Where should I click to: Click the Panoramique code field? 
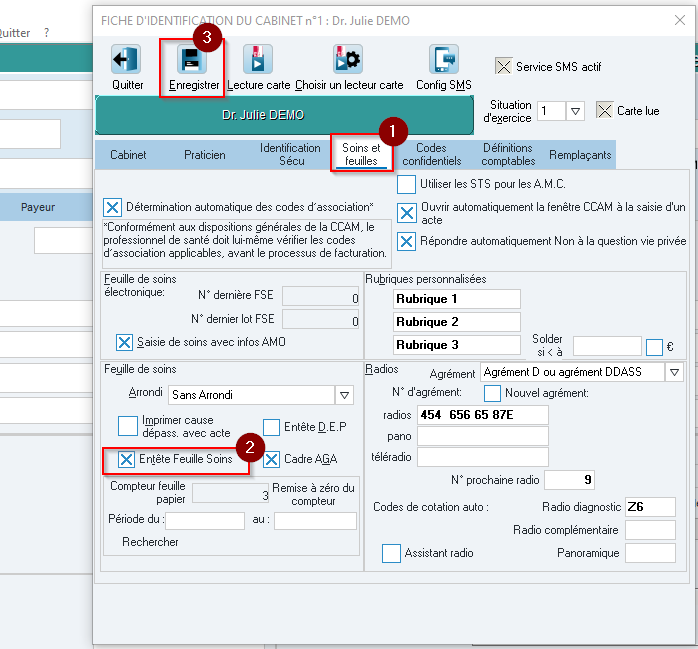[650, 553]
